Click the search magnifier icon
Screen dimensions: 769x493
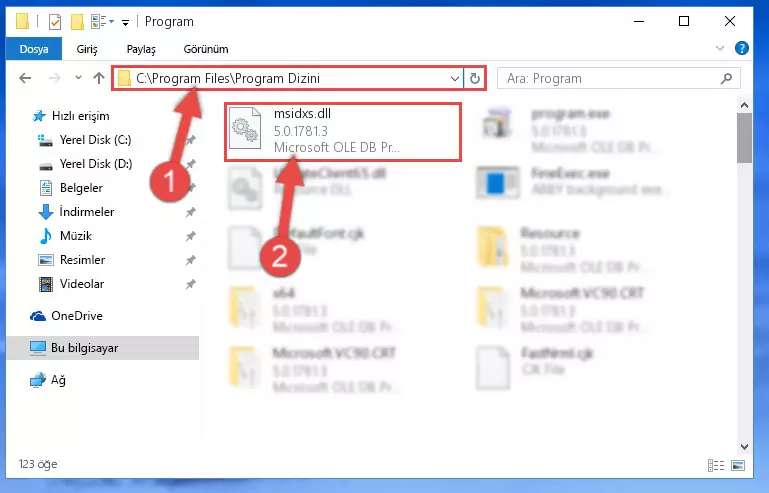pos(726,78)
